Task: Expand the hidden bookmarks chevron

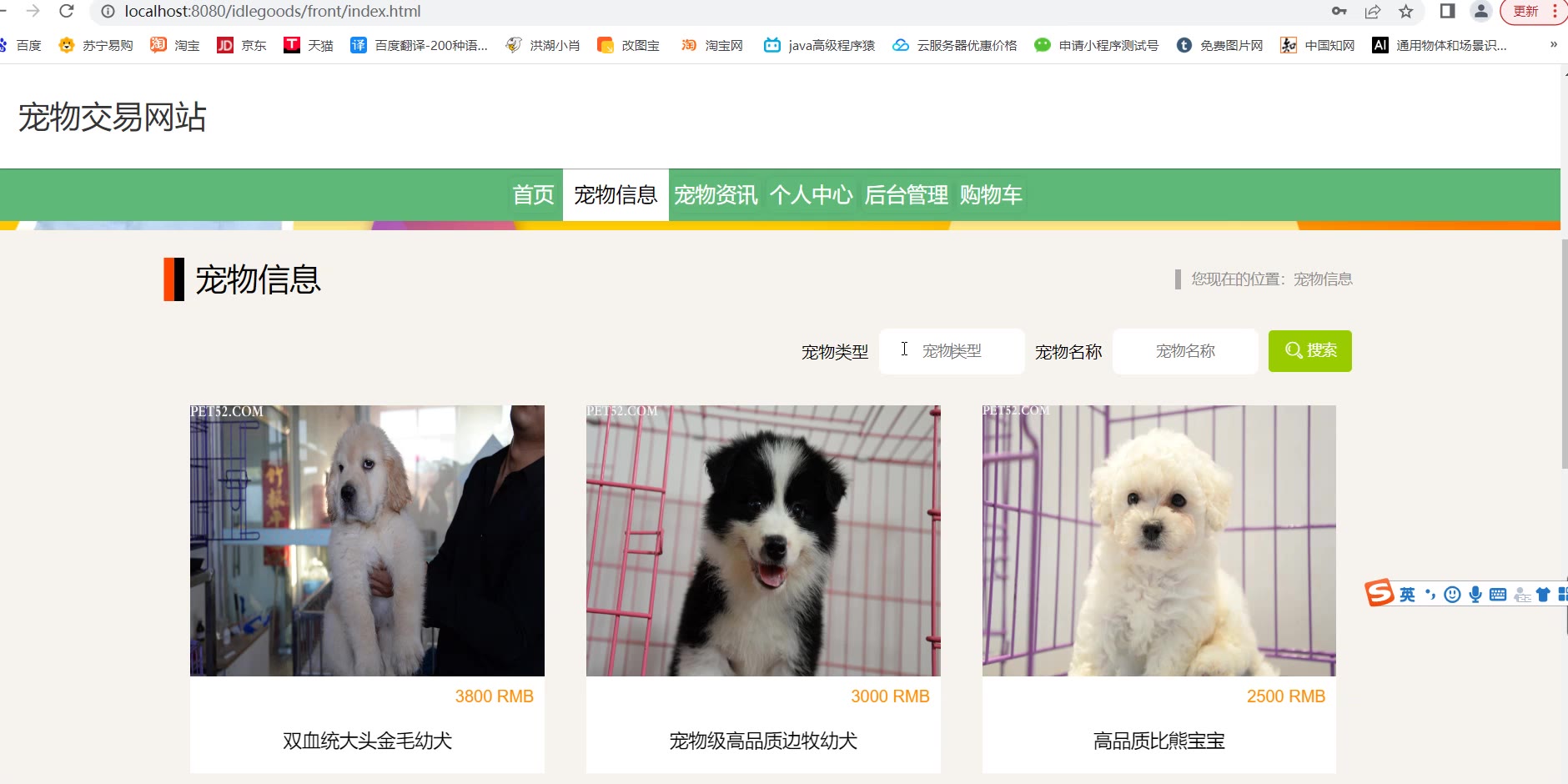Action: coord(1553,45)
